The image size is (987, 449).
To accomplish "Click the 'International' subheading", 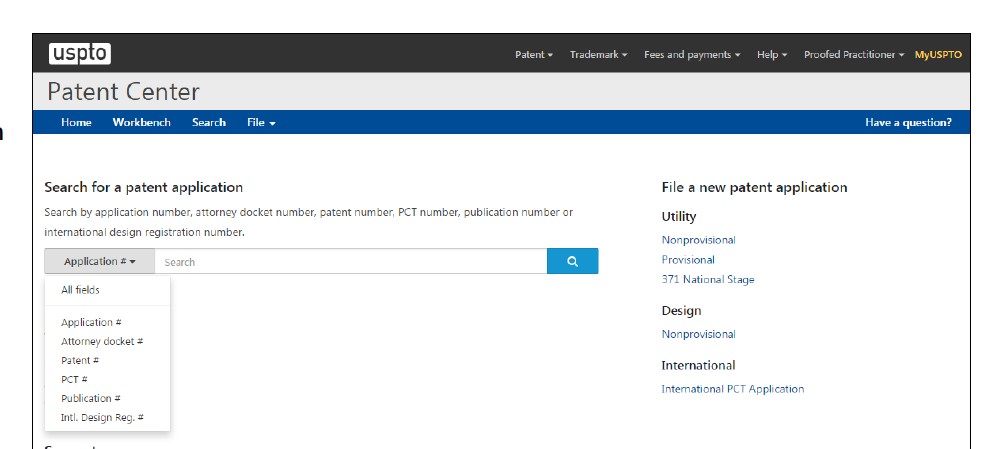I will coord(698,365).
